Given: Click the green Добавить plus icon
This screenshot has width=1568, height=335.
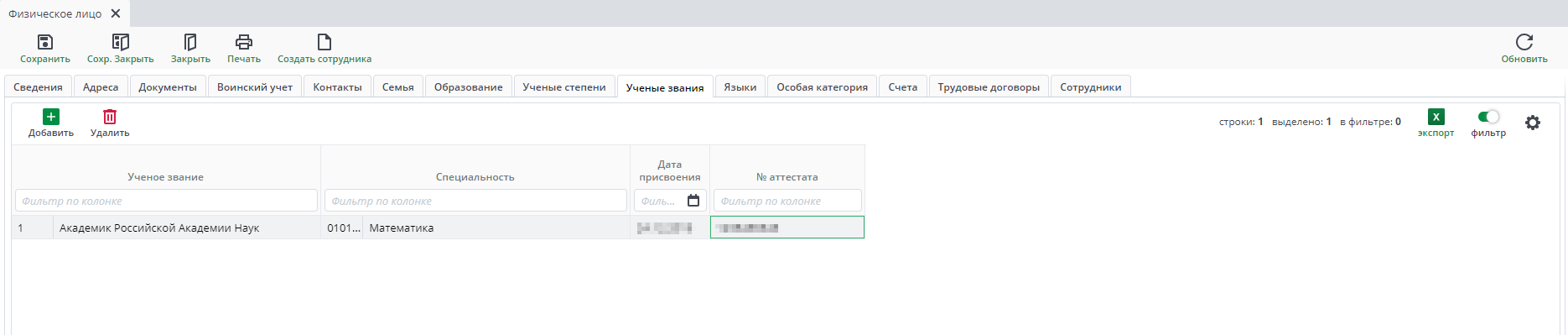Looking at the screenshot, I should [x=51, y=117].
